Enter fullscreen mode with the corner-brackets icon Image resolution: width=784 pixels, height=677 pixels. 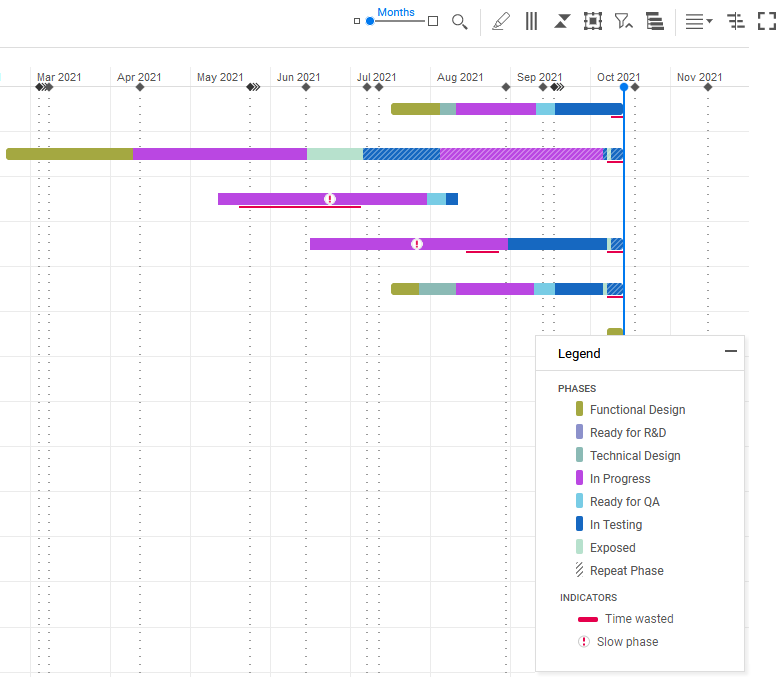pos(766,21)
